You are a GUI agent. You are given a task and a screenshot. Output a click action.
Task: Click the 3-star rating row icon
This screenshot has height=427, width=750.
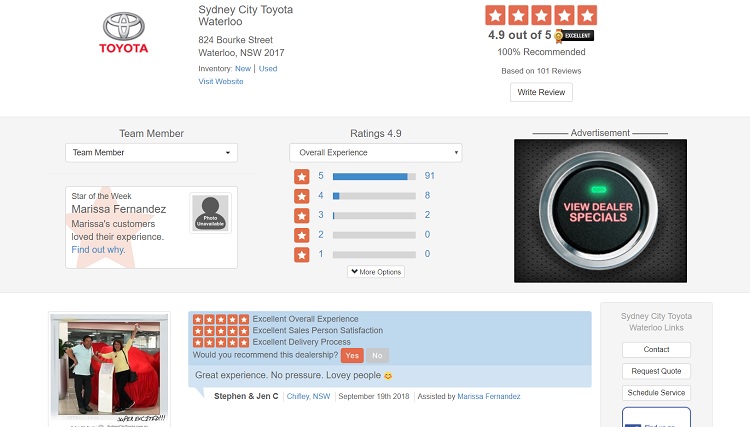(x=301, y=215)
